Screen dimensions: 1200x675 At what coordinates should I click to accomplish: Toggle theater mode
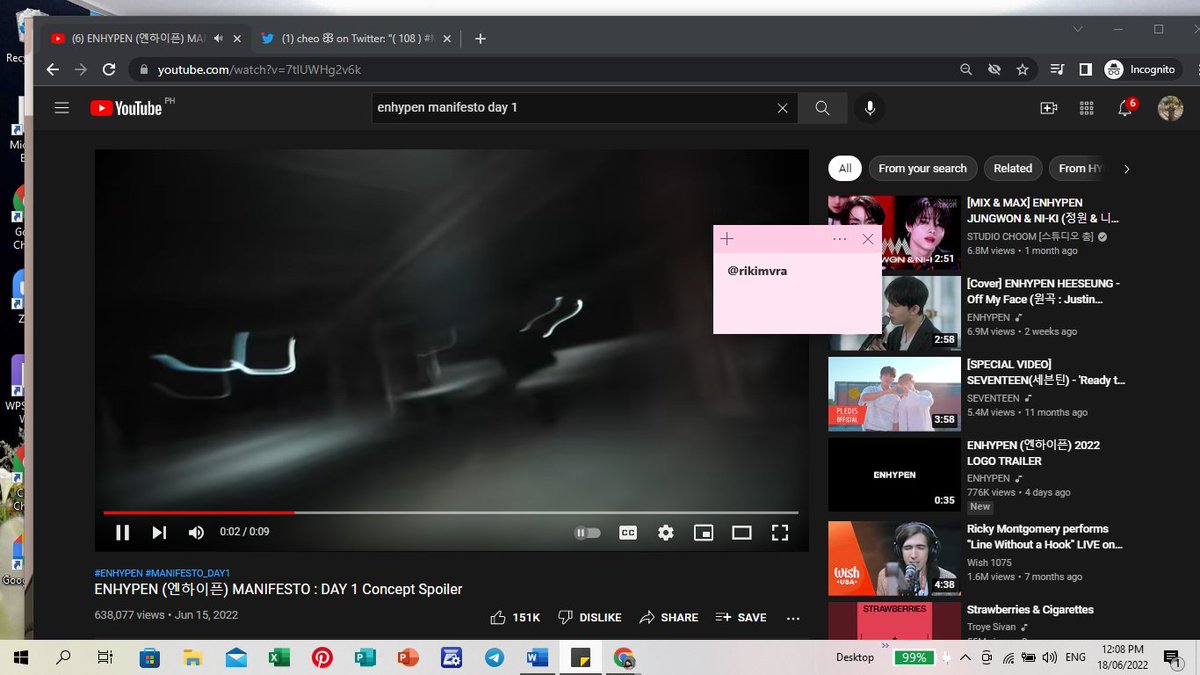[742, 533]
